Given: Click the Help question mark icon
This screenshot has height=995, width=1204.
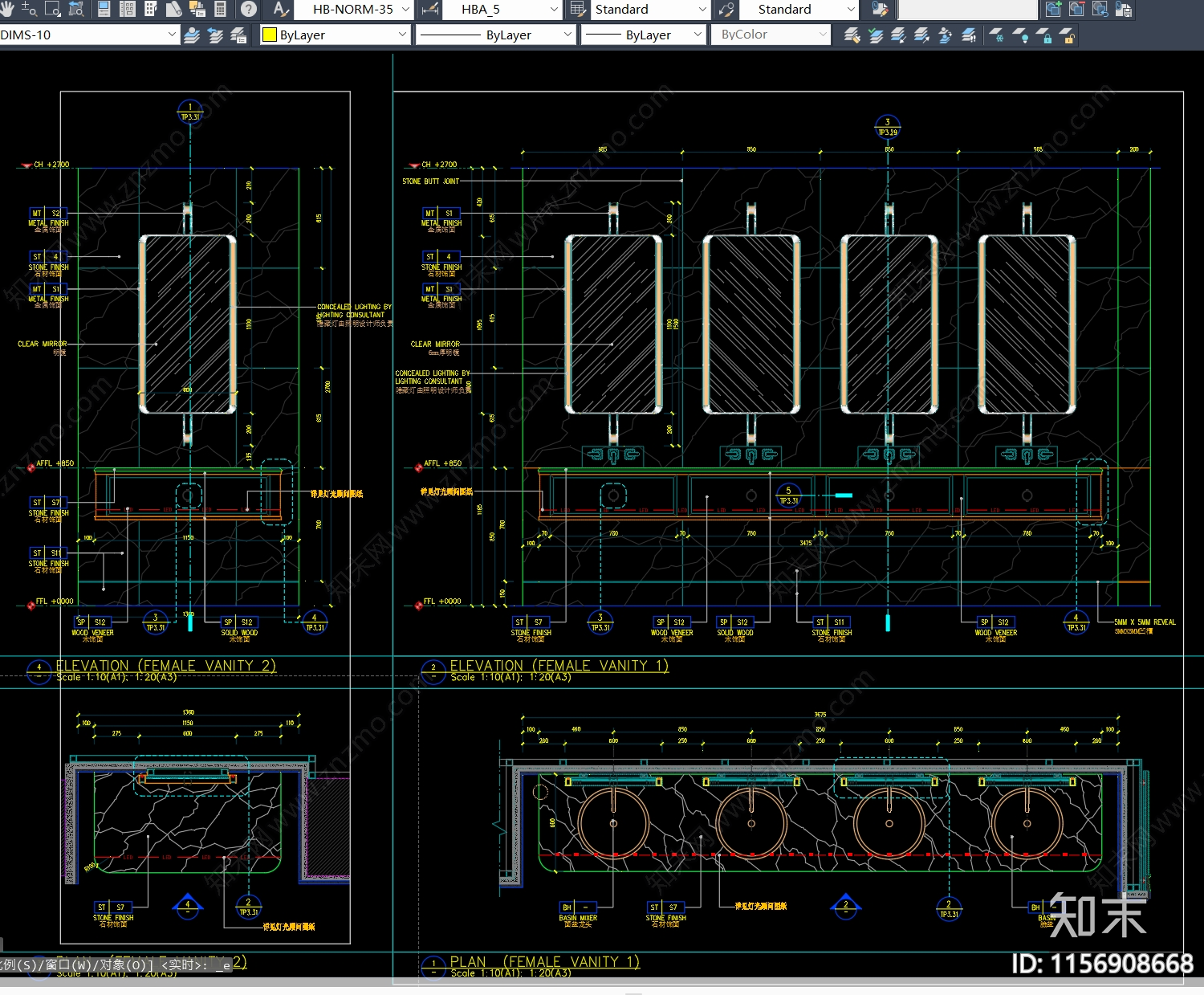Looking at the screenshot, I should (249, 9).
